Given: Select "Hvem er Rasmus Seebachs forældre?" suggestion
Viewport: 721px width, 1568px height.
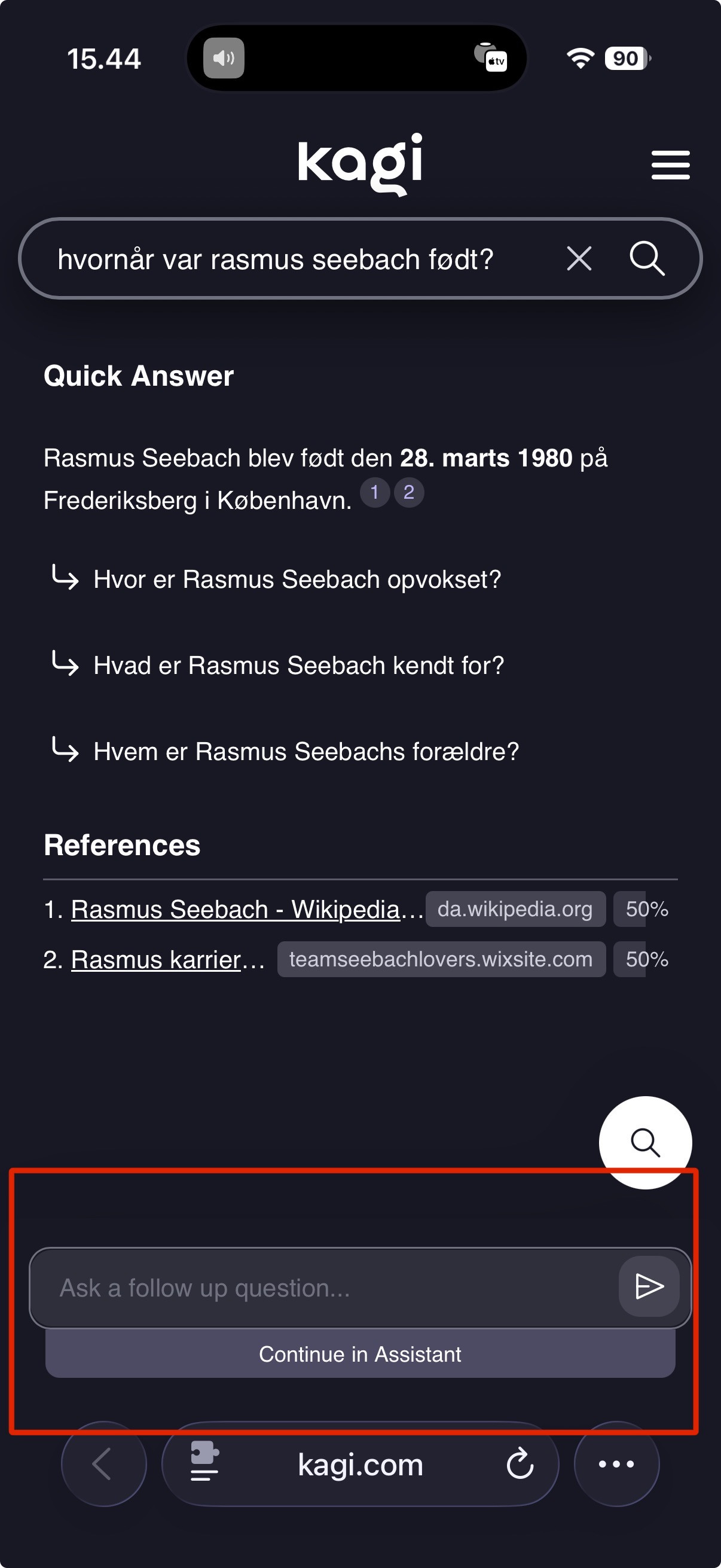Looking at the screenshot, I should coord(306,752).
